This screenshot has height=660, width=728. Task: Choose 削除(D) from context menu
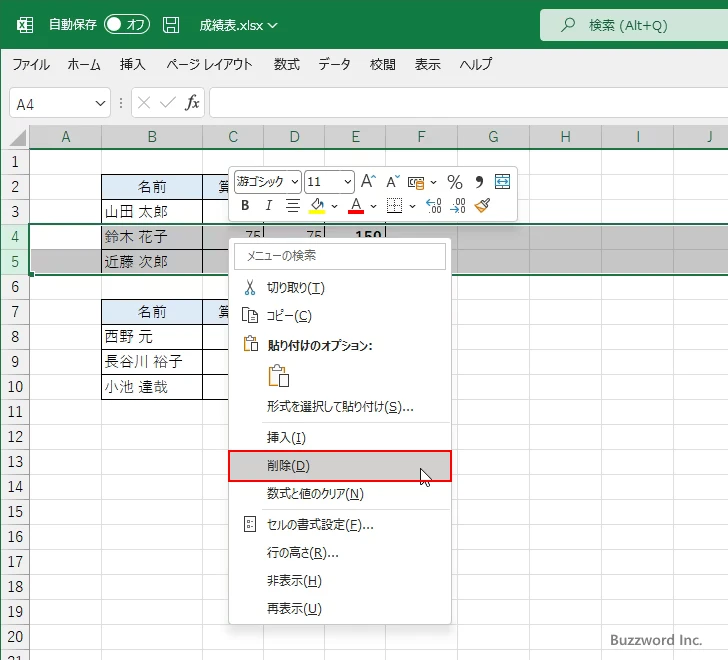coord(340,466)
